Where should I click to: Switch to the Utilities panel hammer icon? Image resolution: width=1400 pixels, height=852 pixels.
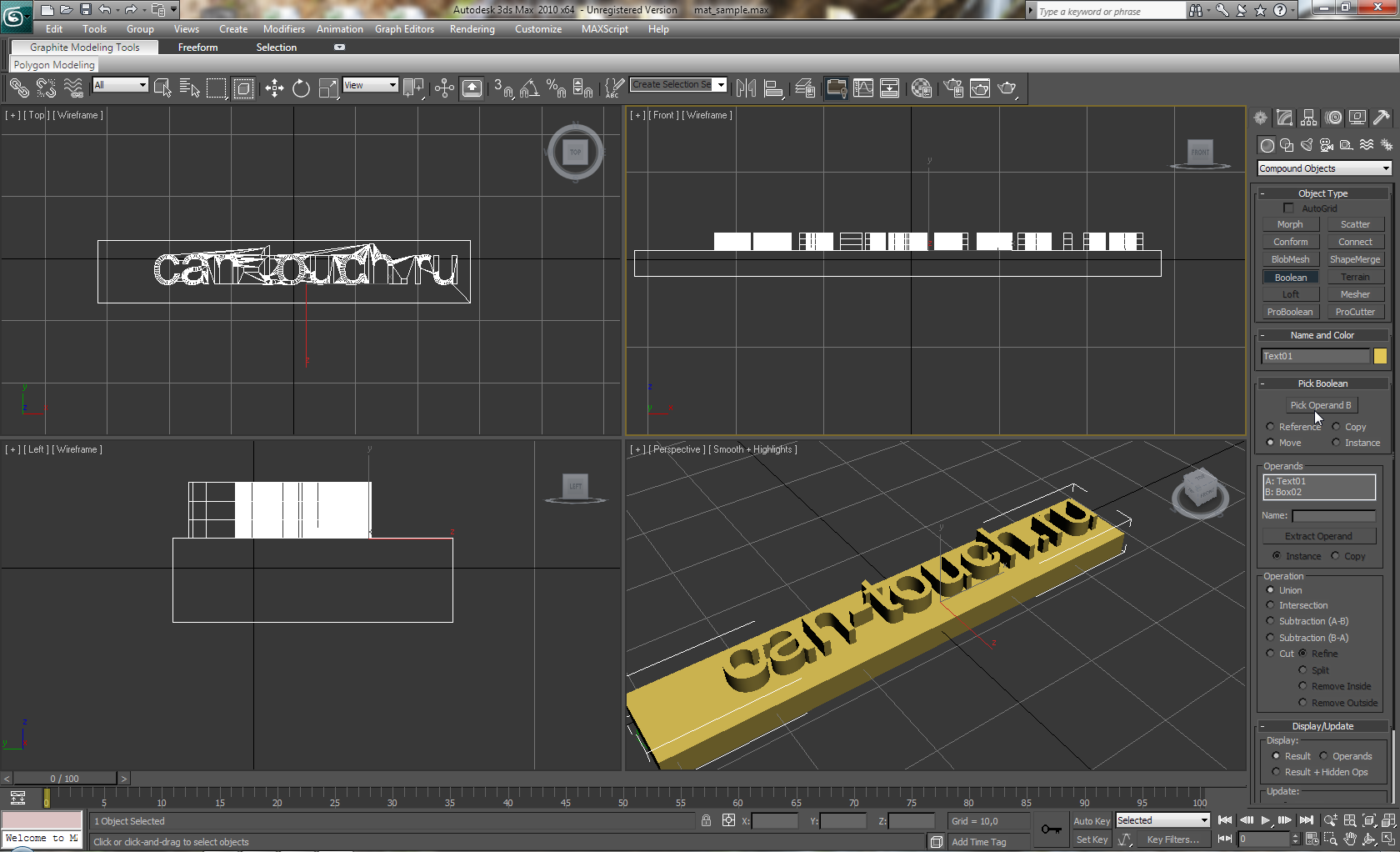(x=1382, y=118)
